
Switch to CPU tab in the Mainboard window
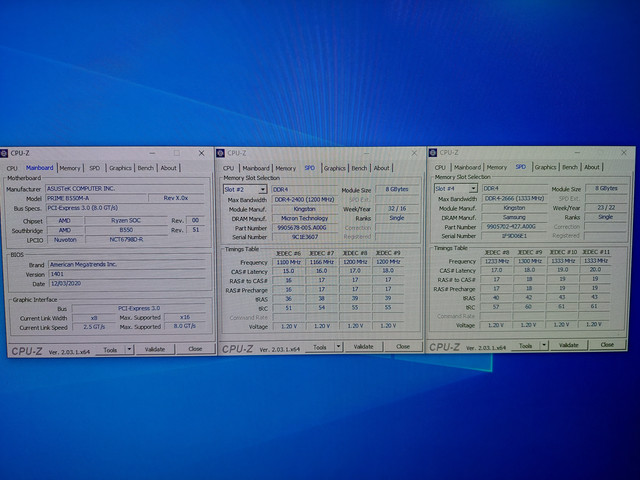tap(12, 168)
